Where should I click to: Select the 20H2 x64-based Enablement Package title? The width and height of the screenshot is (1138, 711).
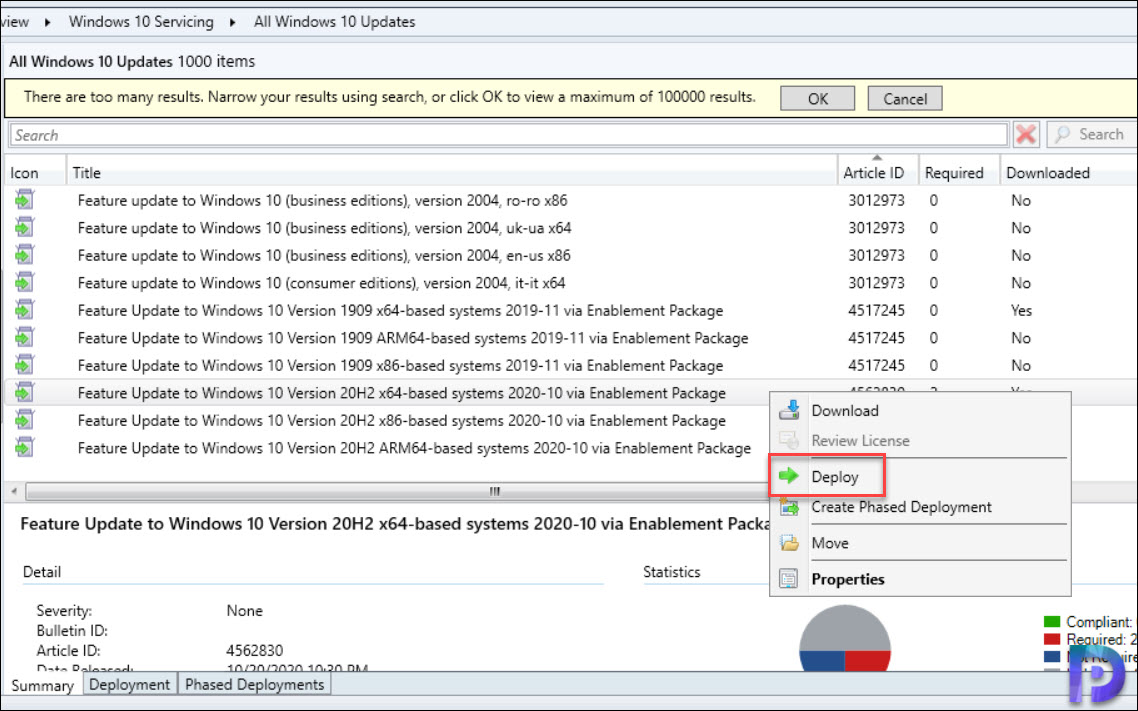tap(401, 393)
